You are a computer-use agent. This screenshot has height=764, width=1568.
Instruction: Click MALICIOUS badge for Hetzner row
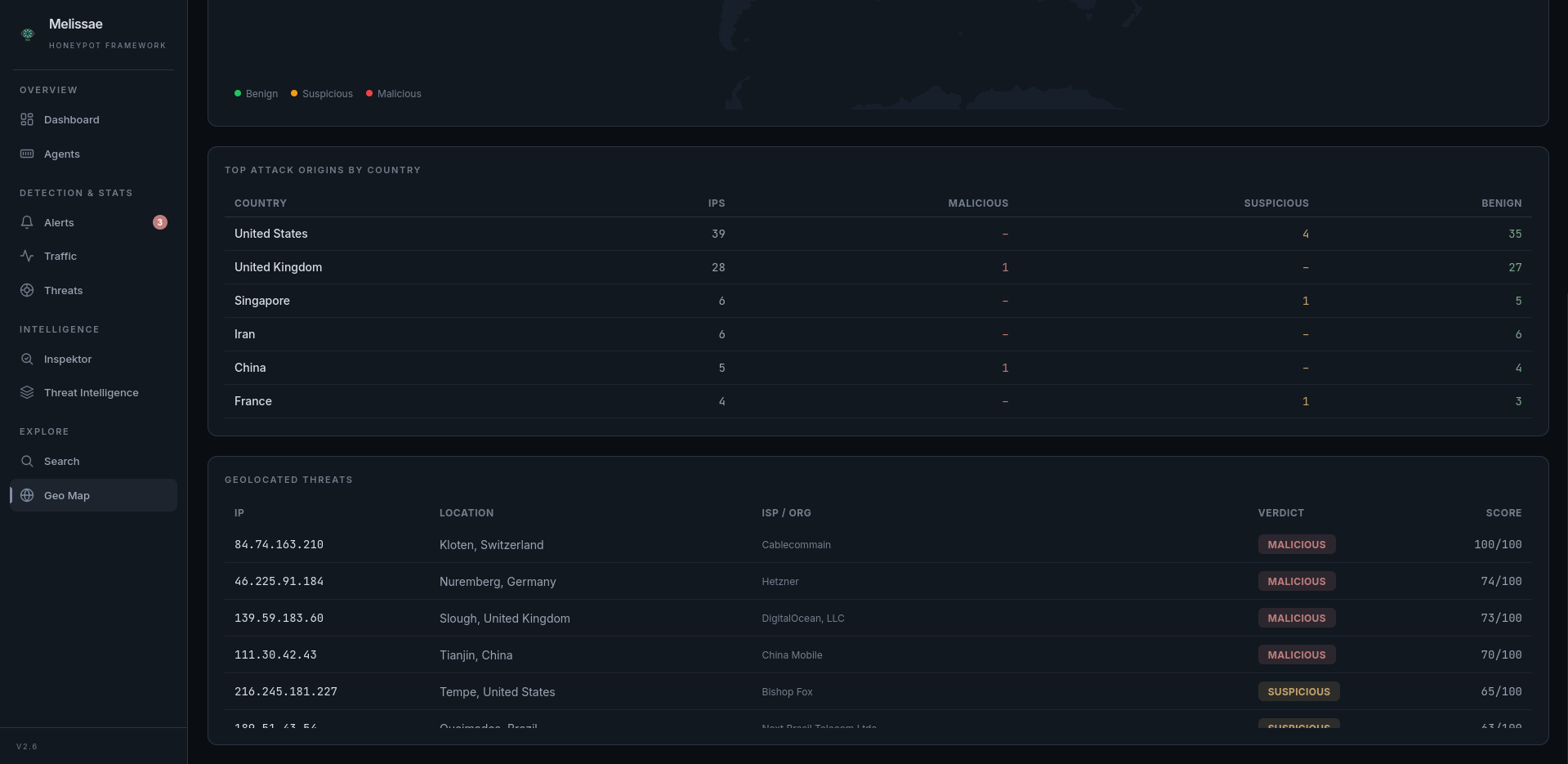(1297, 581)
